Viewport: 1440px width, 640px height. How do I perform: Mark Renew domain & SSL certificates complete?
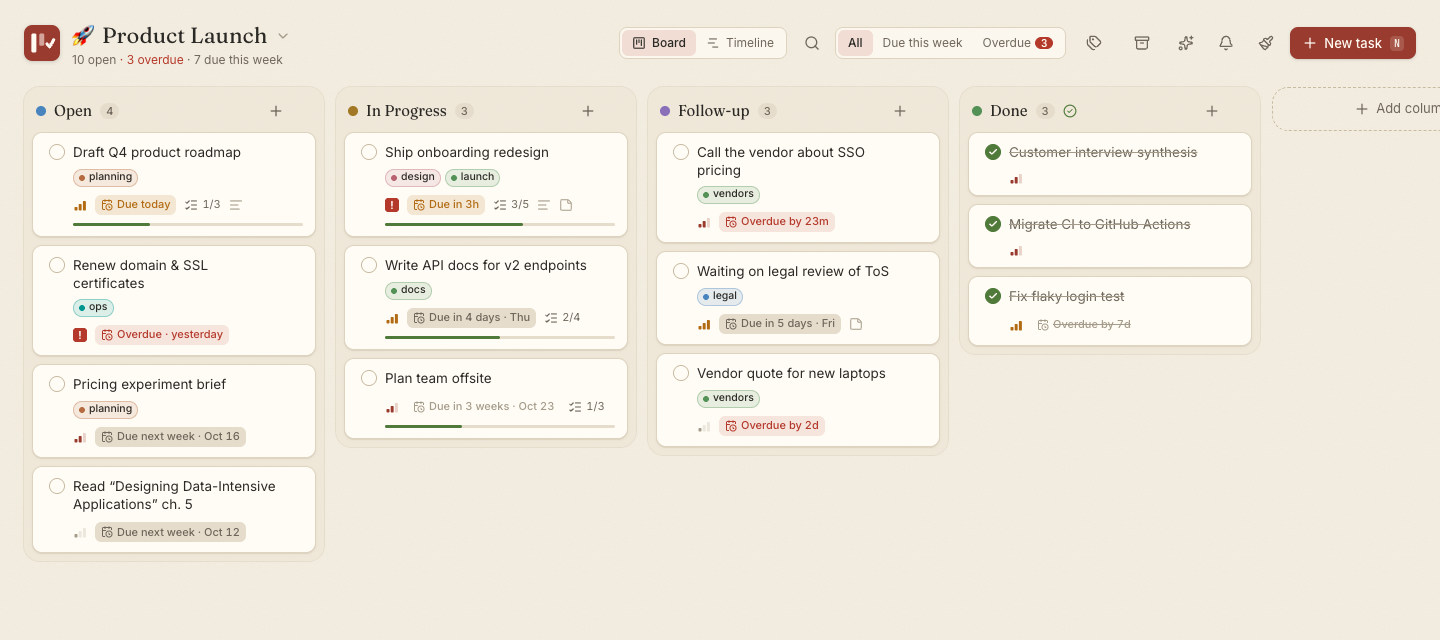pos(57,265)
